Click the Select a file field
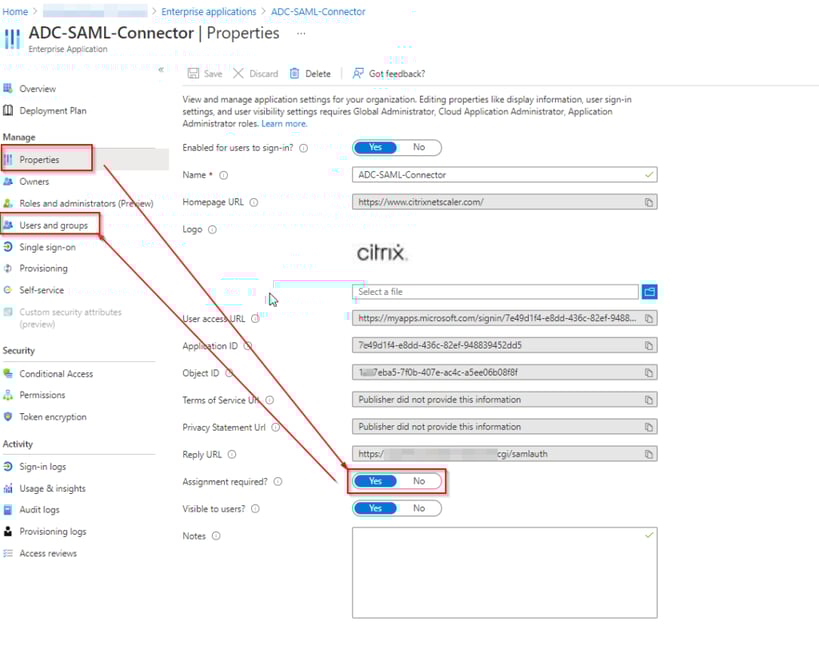Image resolution: width=819 pixels, height=653 pixels. pos(495,292)
